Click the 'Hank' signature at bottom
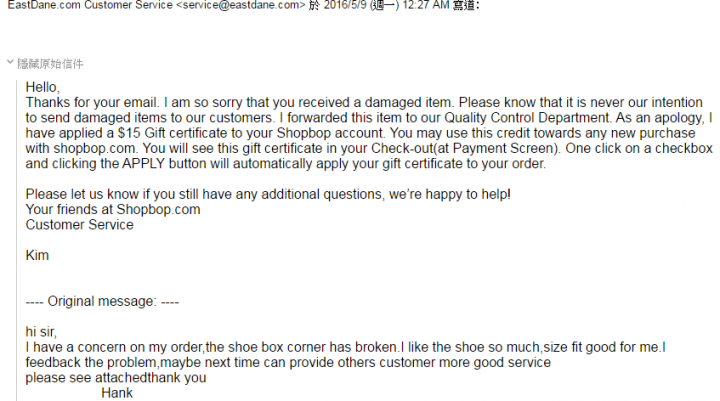Viewport: 720px width, 401px height. [117, 393]
